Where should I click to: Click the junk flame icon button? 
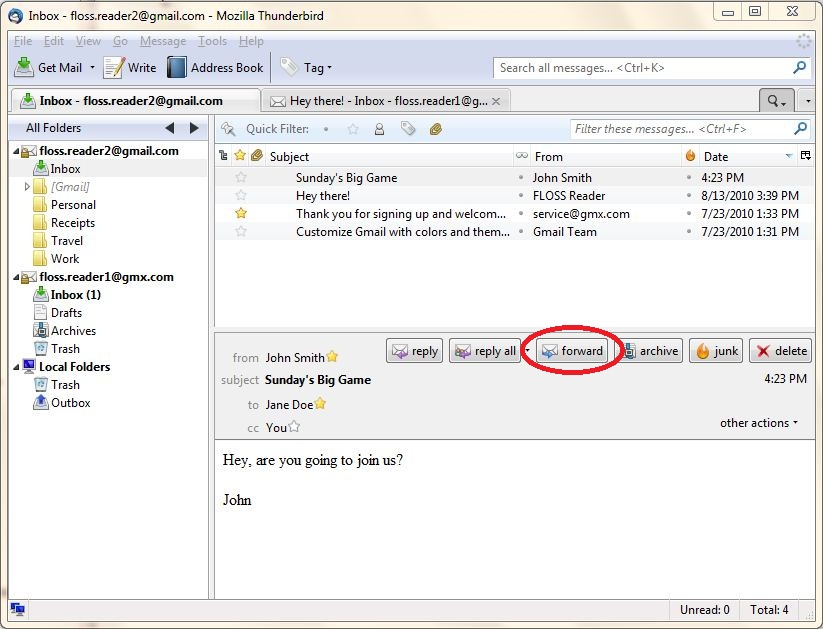pyautogui.click(x=716, y=351)
